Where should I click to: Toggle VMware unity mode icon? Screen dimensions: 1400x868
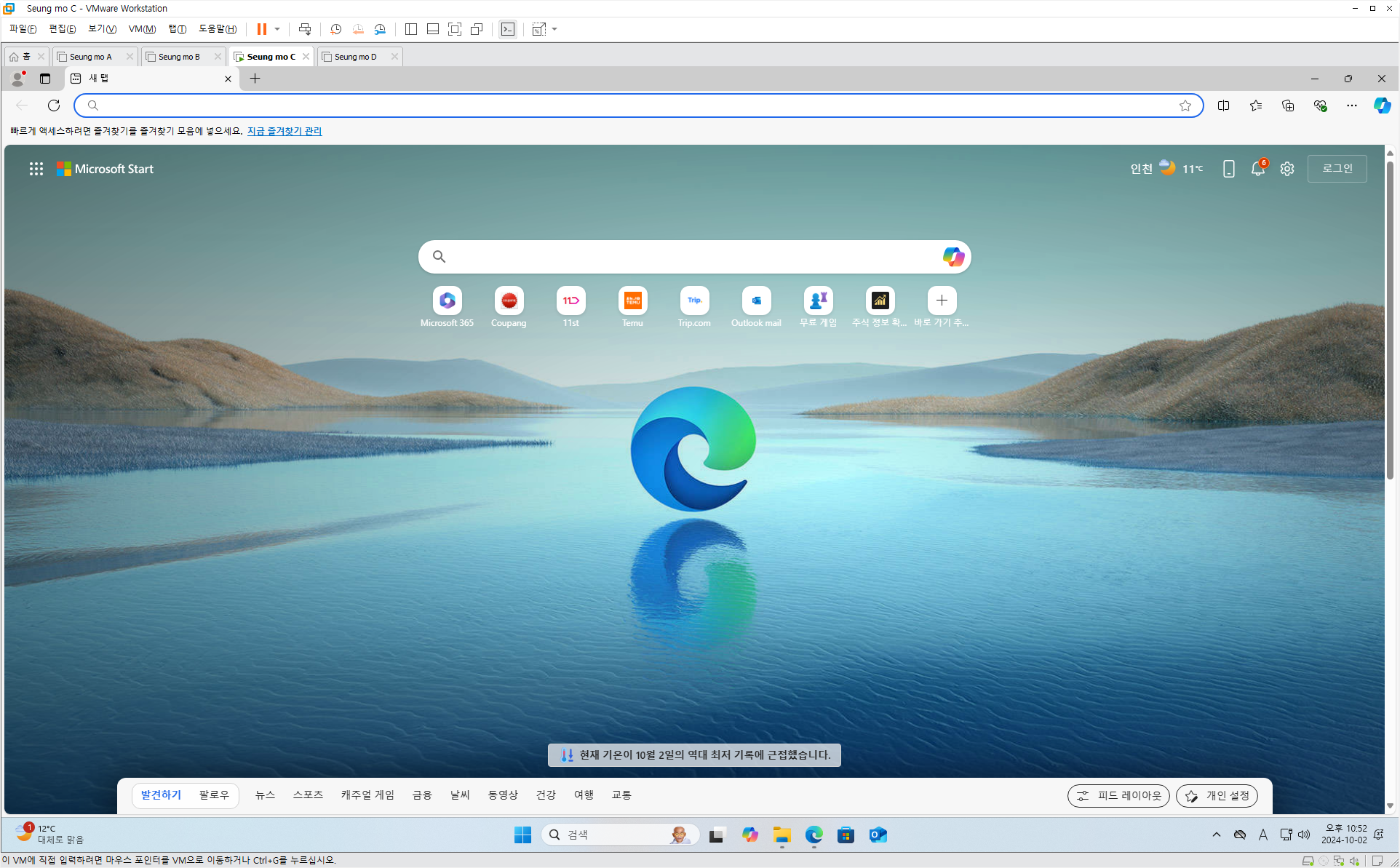tap(477, 29)
